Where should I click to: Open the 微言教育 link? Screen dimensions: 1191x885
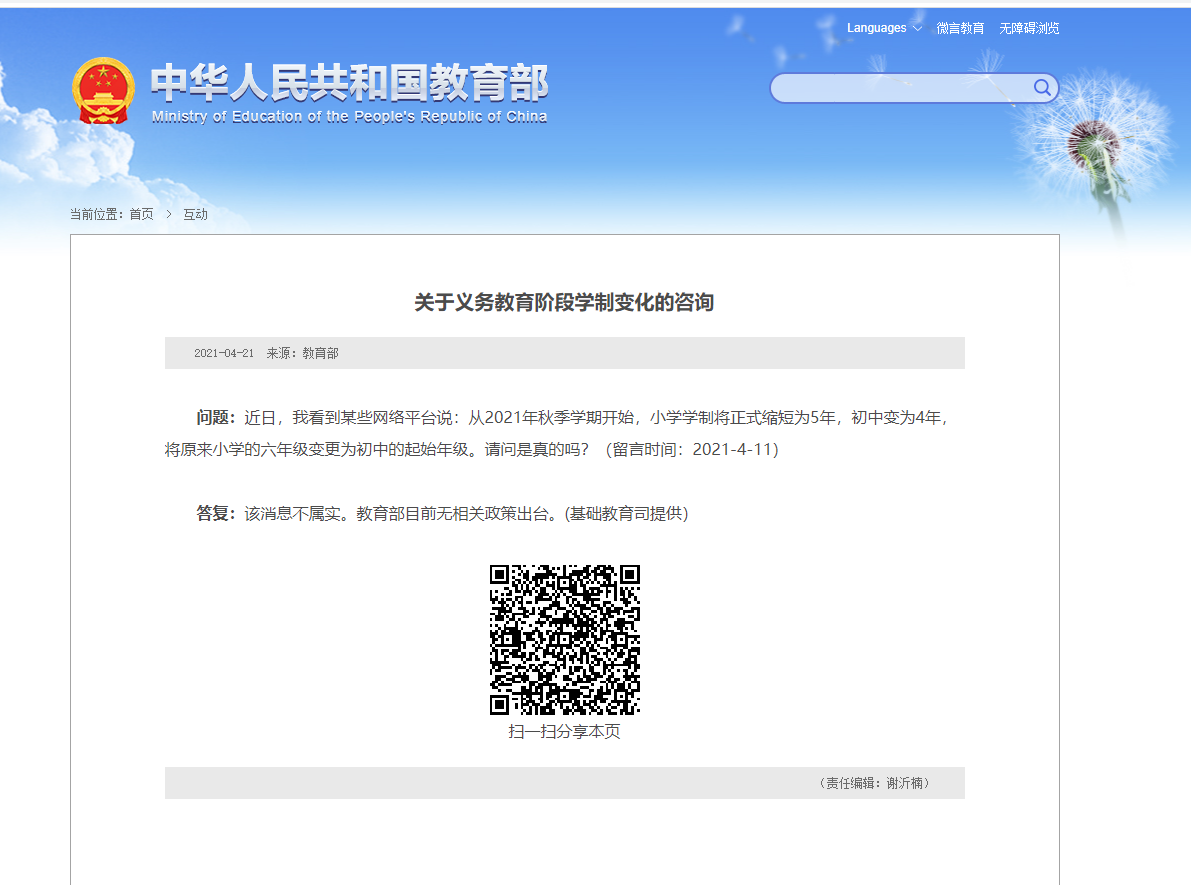(960, 28)
